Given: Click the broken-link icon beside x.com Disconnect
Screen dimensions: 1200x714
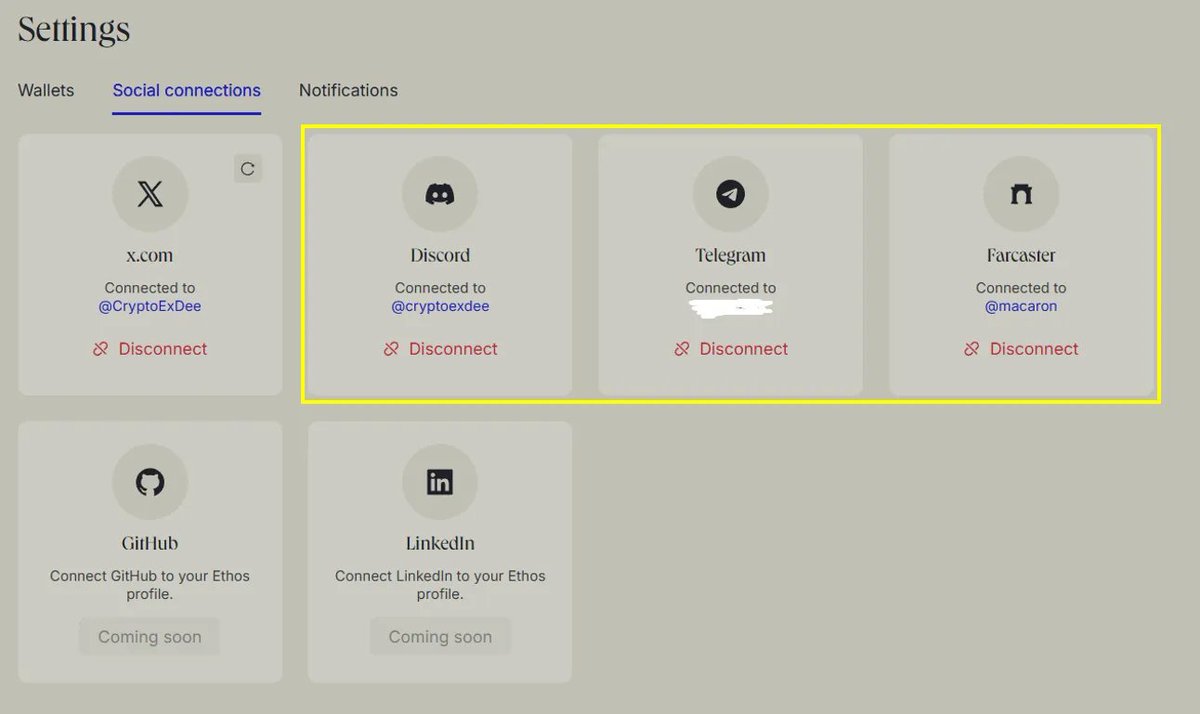Looking at the screenshot, I should [101, 349].
